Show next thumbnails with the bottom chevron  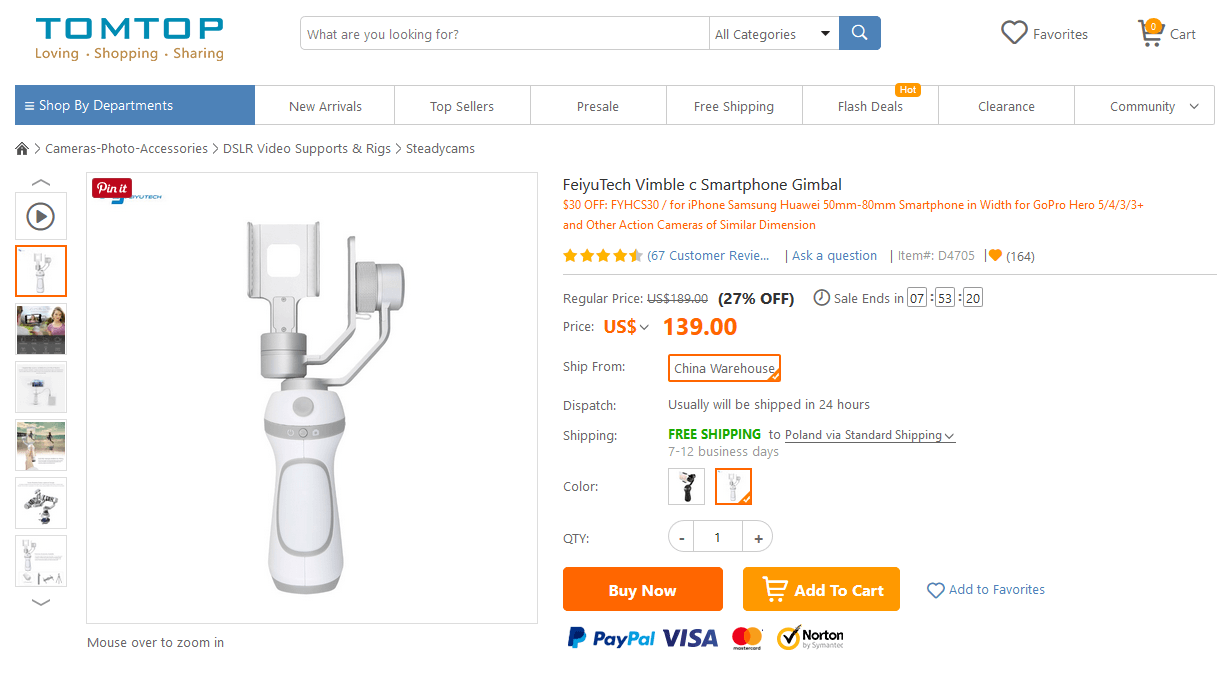point(41,602)
